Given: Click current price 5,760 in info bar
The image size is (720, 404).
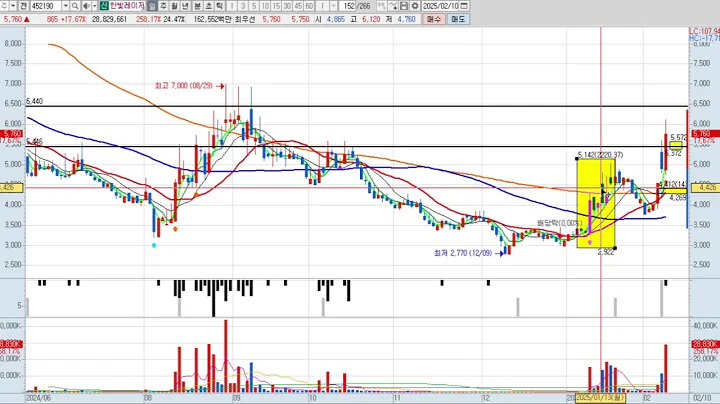Looking at the screenshot, I should pyautogui.click(x=13, y=19).
